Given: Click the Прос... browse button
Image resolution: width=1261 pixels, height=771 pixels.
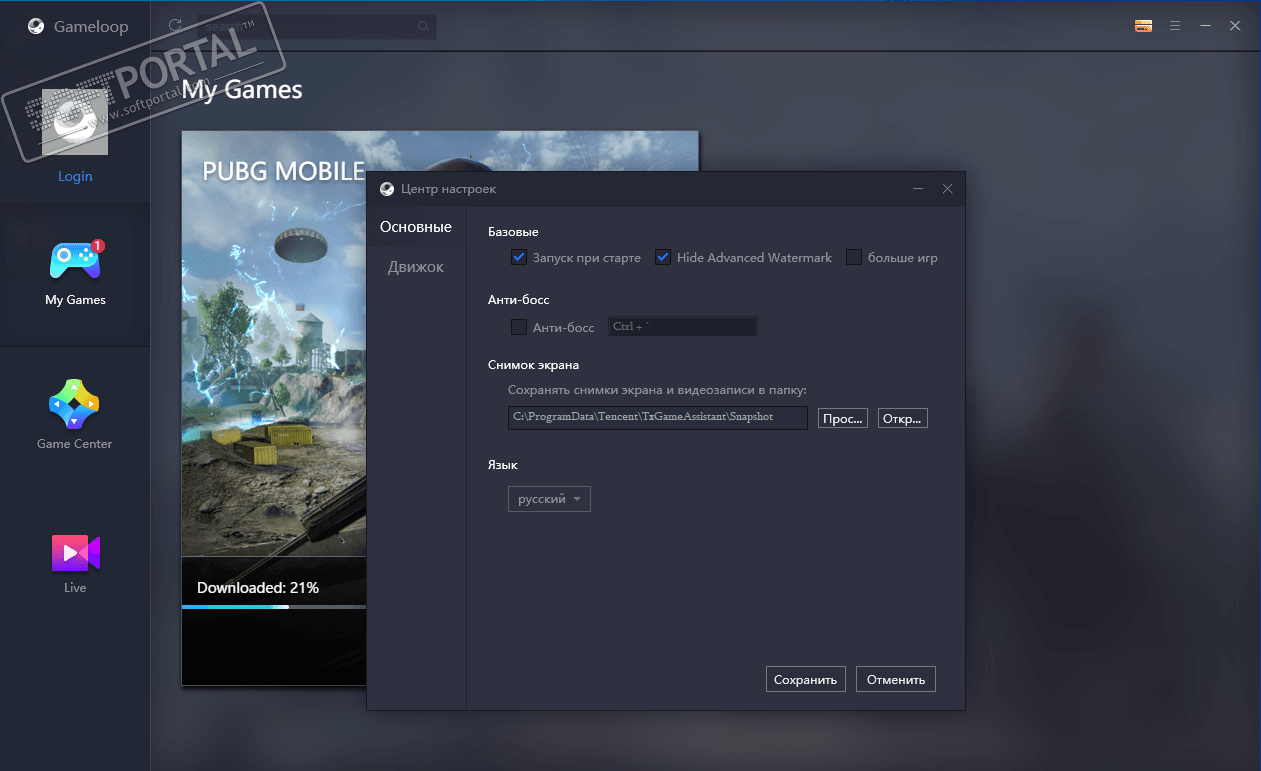Looking at the screenshot, I should click(x=843, y=418).
